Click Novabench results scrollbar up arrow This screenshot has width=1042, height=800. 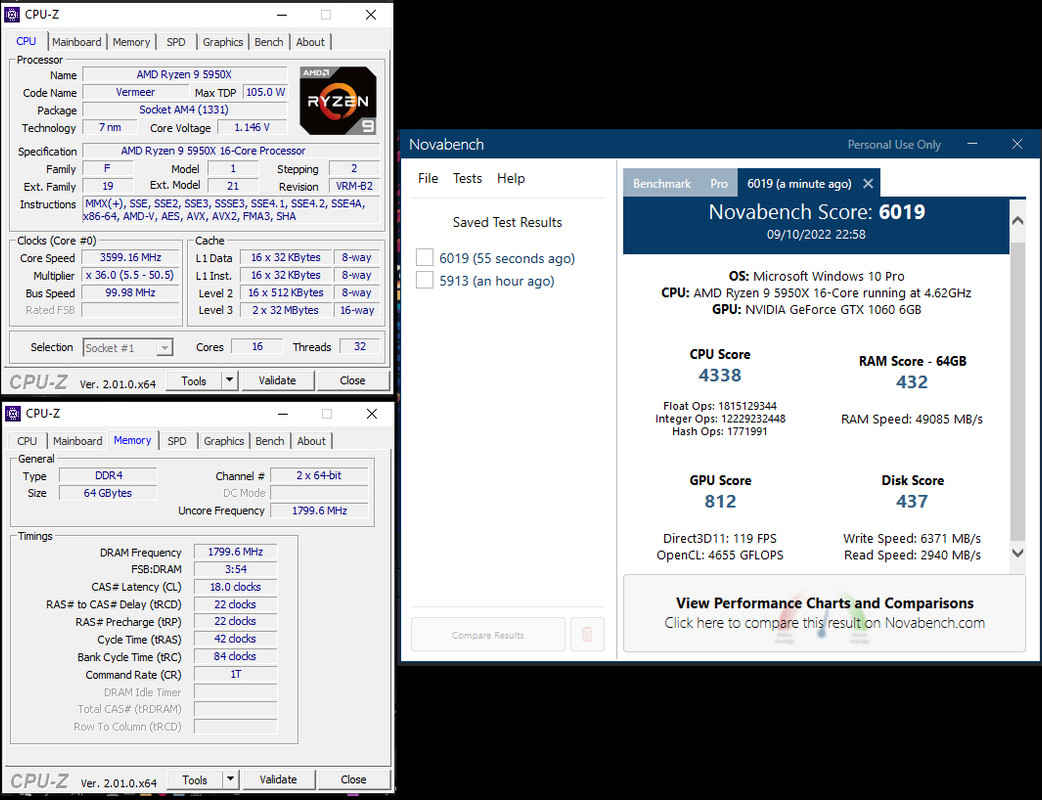1017,221
